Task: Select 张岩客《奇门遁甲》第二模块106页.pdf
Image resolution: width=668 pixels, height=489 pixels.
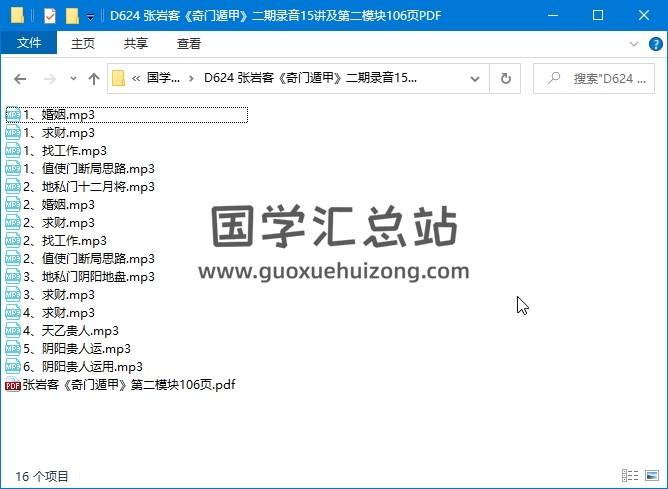Action: pyautogui.click(x=129, y=385)
